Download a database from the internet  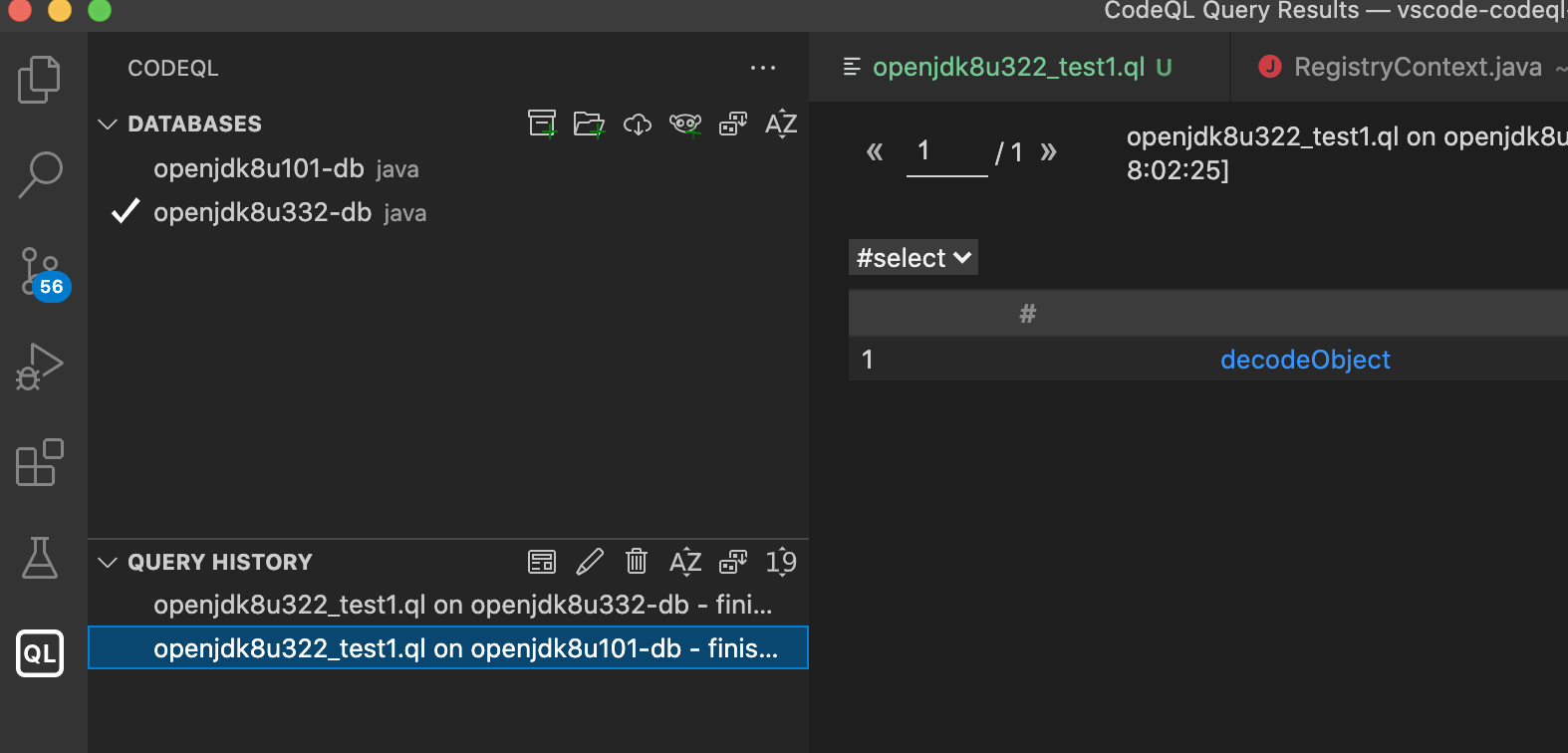point(637,124)
